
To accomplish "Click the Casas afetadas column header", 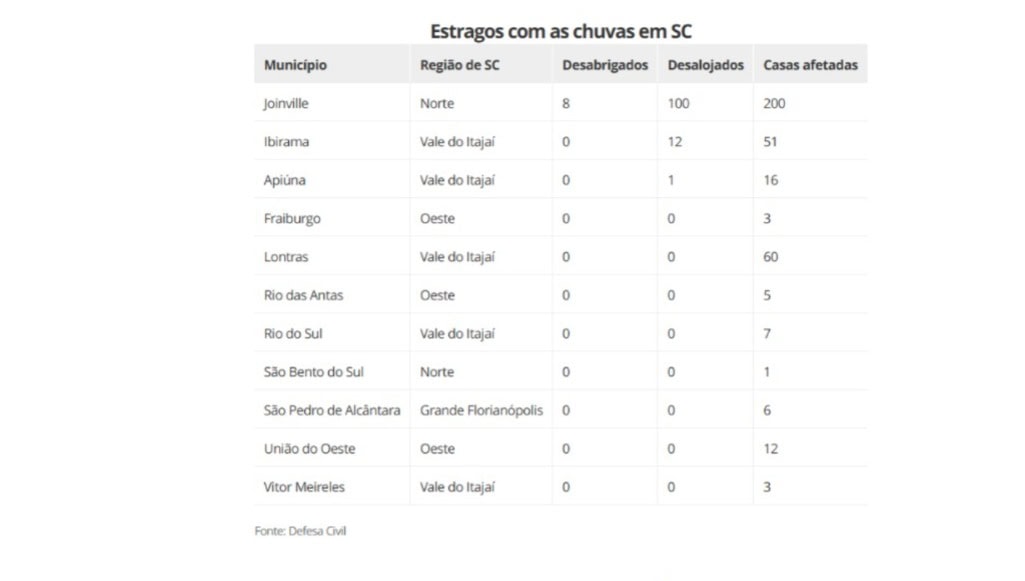I will [x=810, y=66].
